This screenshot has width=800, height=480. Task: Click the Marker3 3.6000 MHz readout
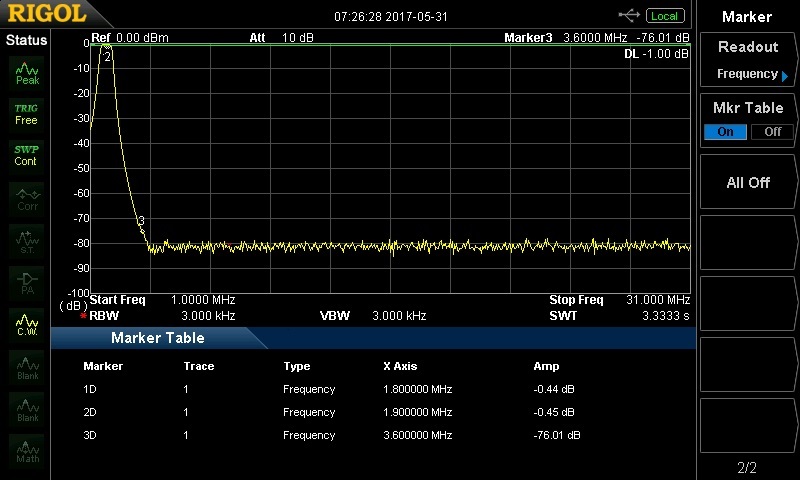(x=596, y=38)
